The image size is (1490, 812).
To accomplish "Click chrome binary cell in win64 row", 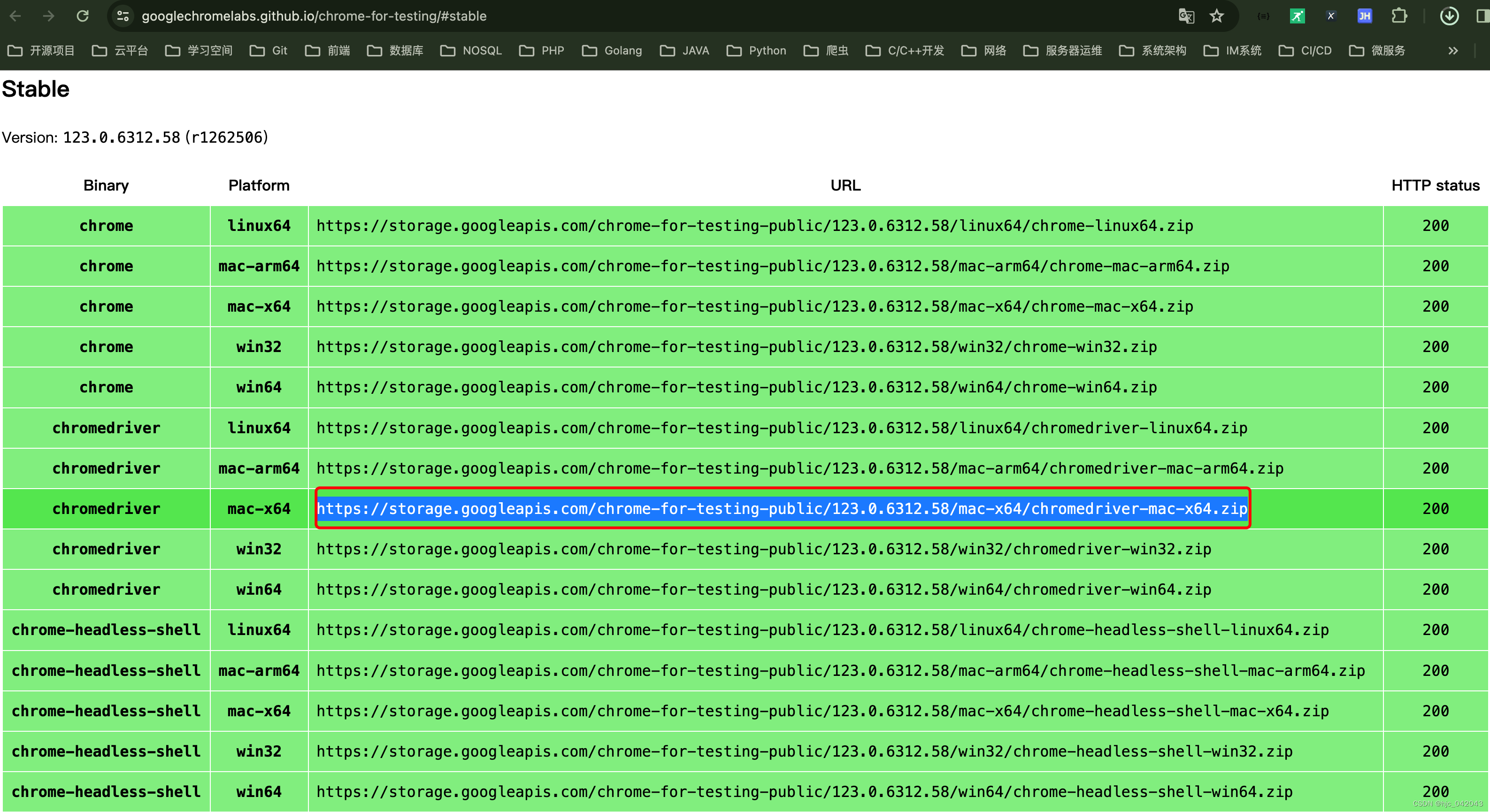I will [106, 387].
